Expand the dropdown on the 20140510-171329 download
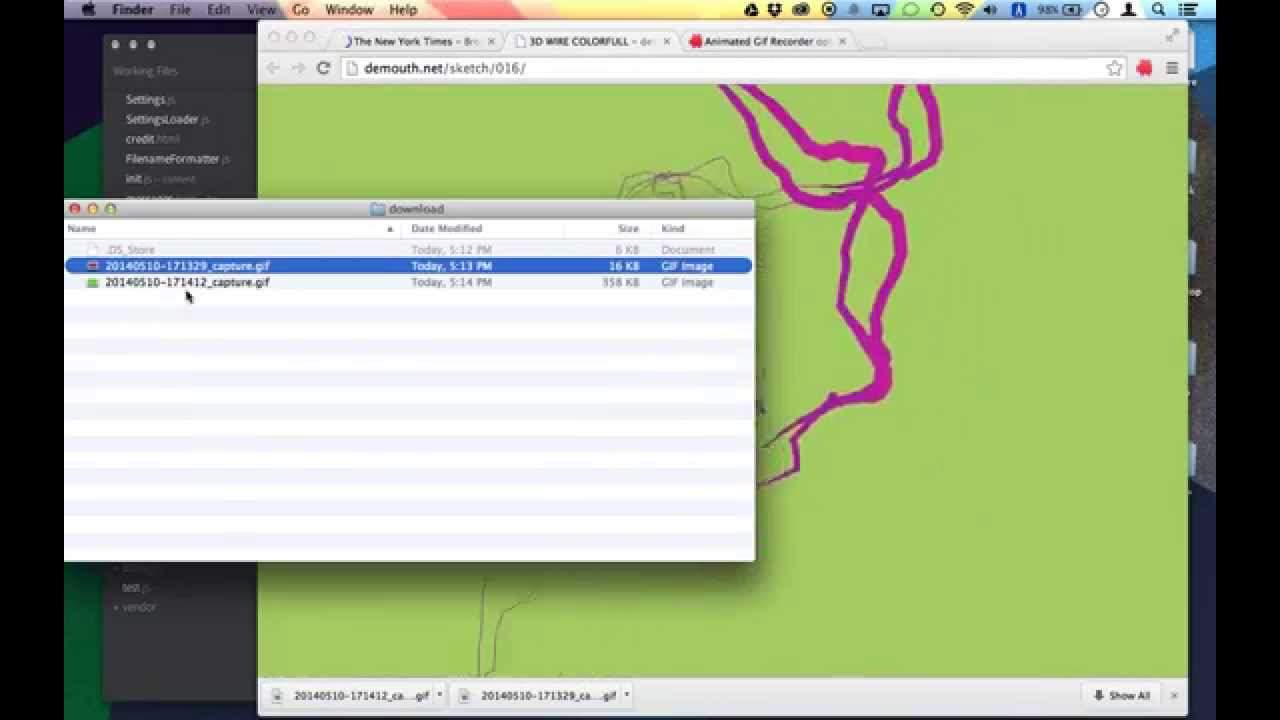1280x720 pixels. pos(625,694)
